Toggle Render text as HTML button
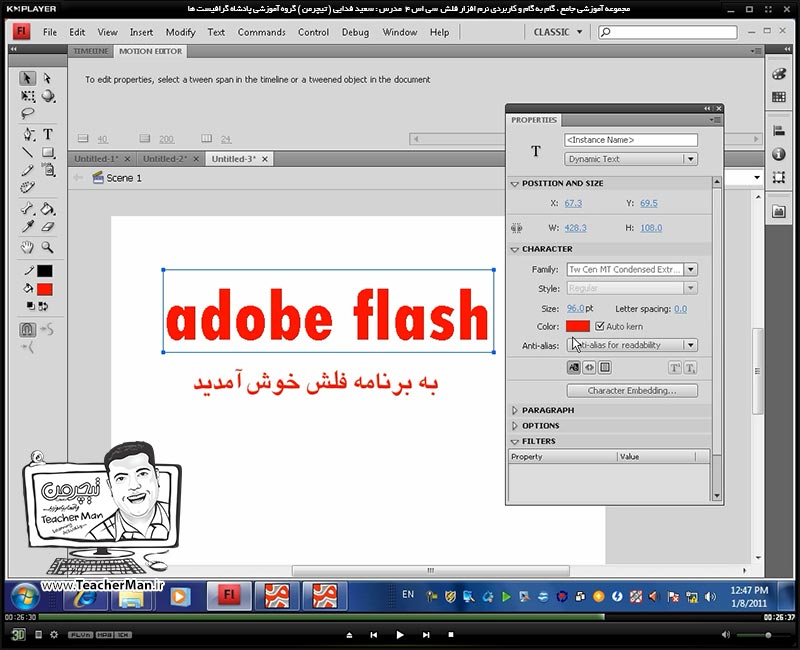The width and height of the screenshot is (800, 650). (589, 367)
